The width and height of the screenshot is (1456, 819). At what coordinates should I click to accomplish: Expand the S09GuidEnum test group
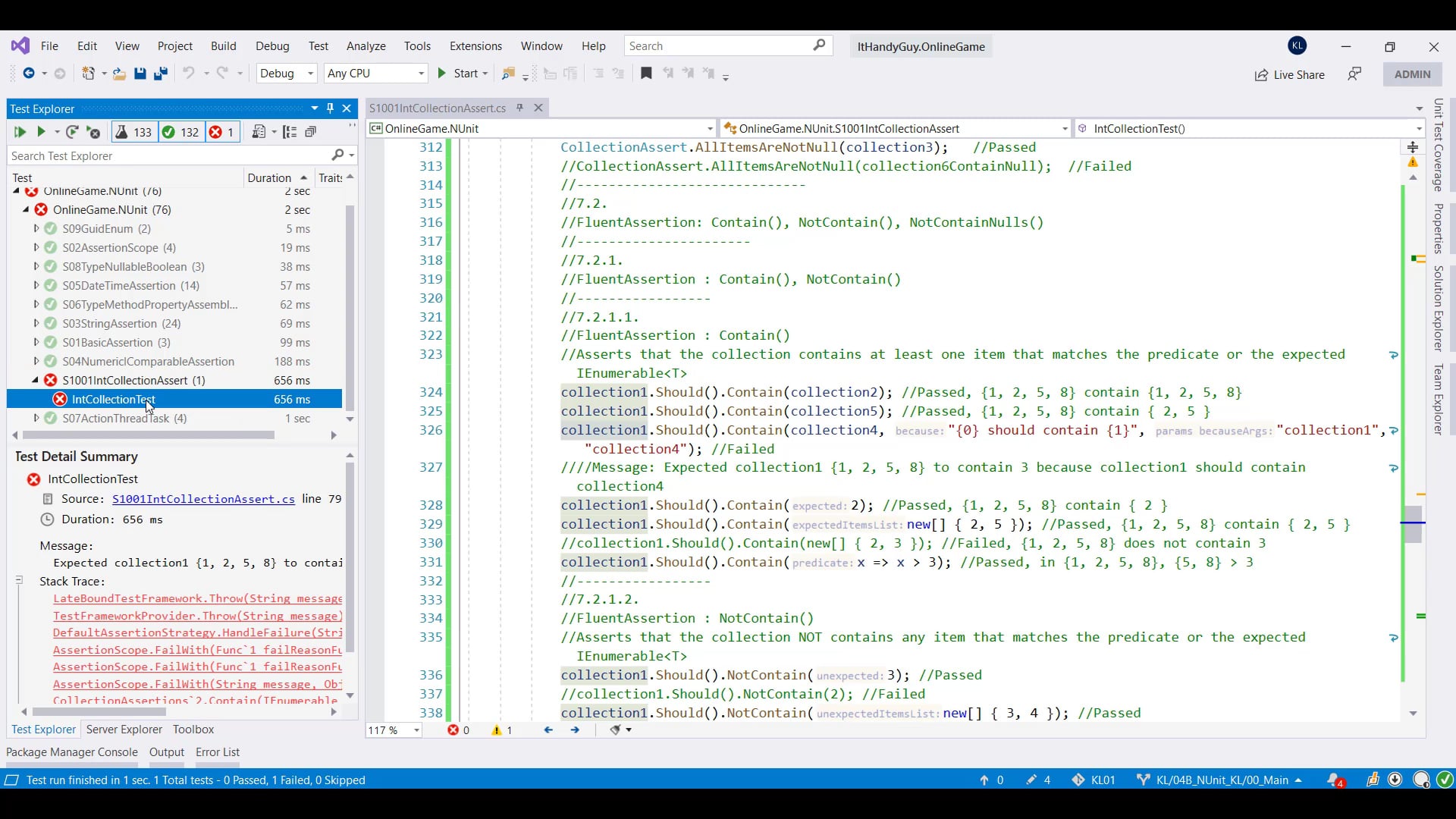[x=36, y=228]
